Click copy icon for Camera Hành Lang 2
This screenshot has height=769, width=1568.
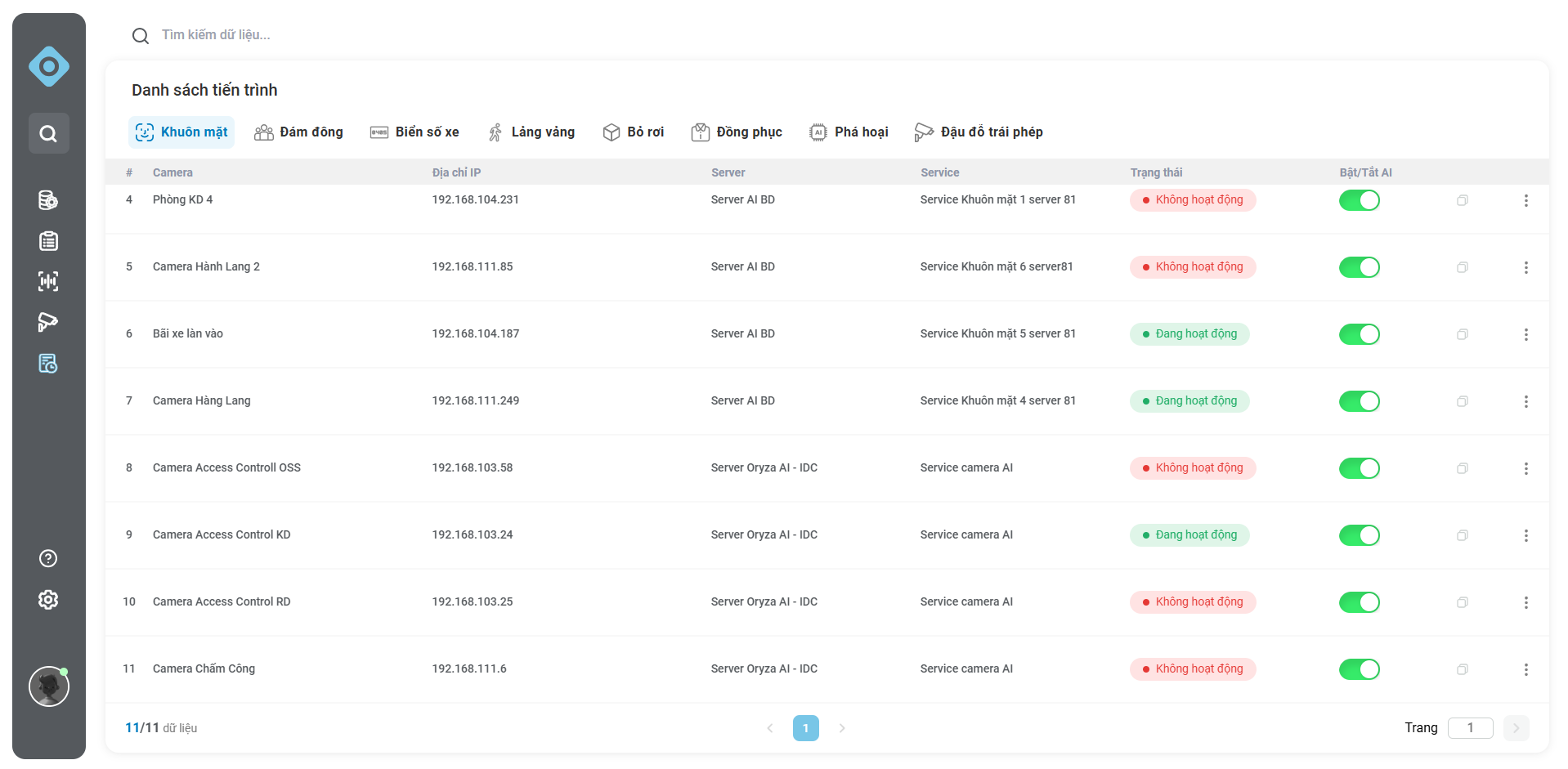point(1463,267)
